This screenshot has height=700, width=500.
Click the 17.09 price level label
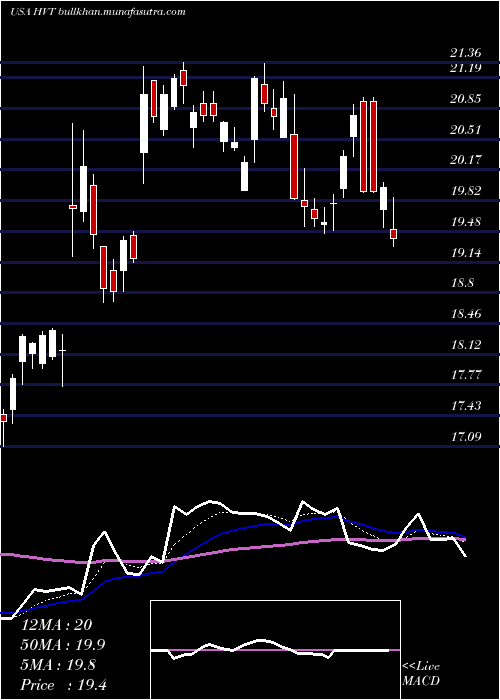pyautogui.click(x=466, y=436)
